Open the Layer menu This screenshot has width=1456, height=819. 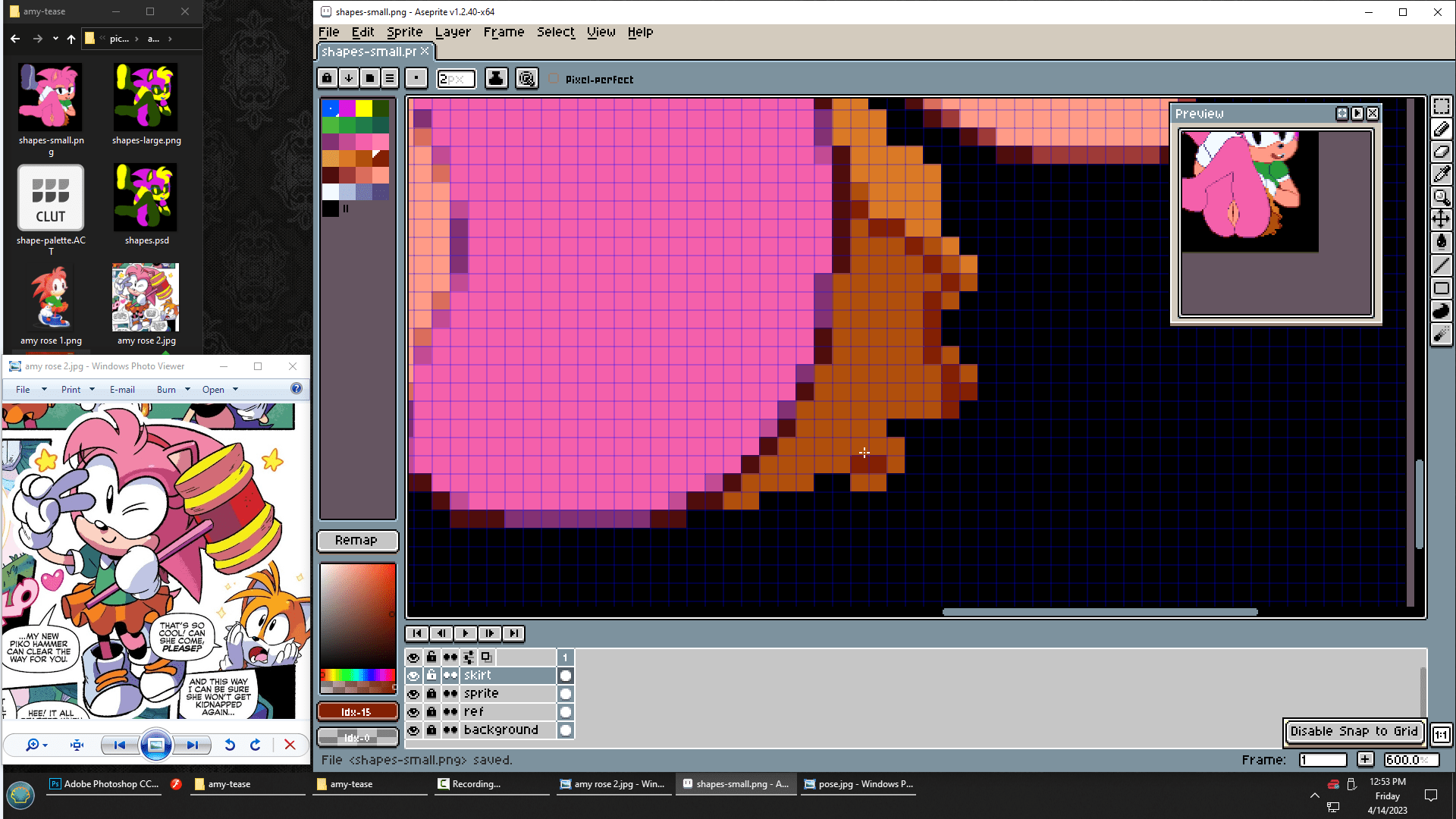(453, 32)
